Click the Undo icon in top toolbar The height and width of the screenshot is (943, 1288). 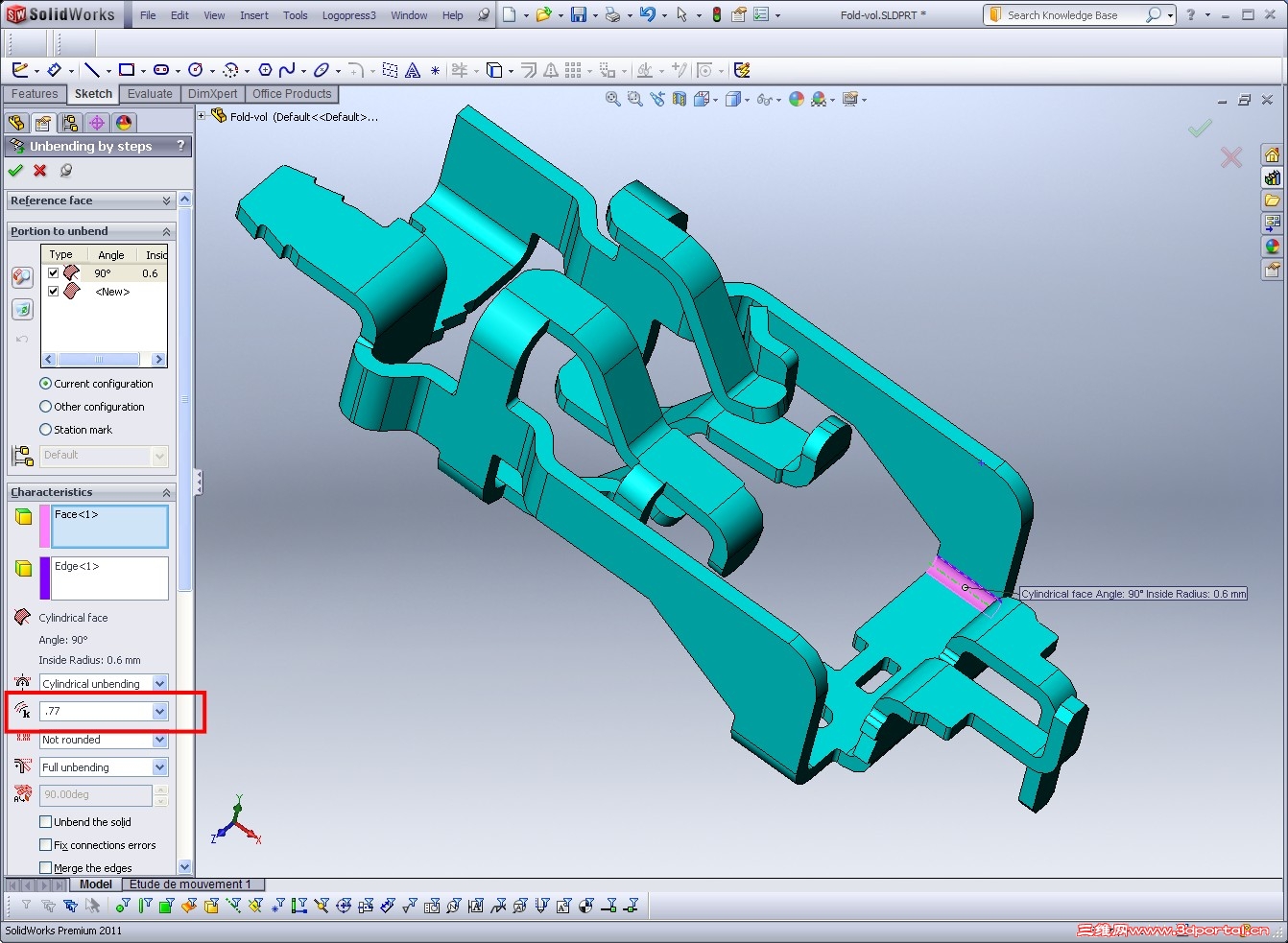tap(648, 14)
